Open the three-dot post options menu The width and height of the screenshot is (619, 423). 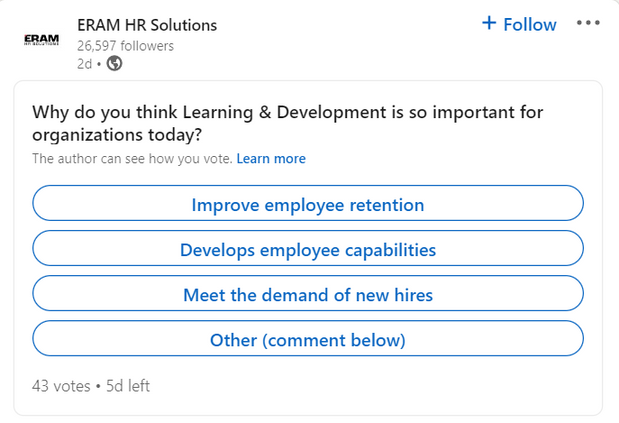pyautogui.click(x=588, y=23)
